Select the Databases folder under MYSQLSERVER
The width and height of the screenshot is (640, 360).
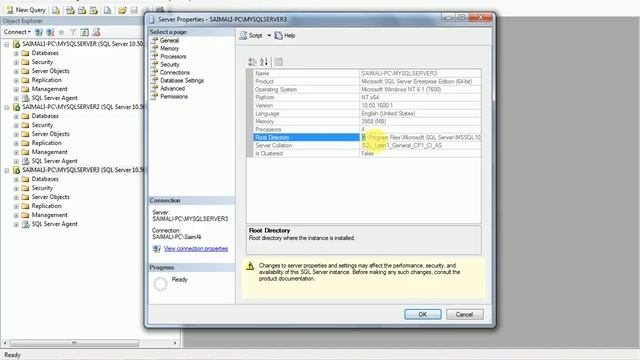(x=45, y=53)
